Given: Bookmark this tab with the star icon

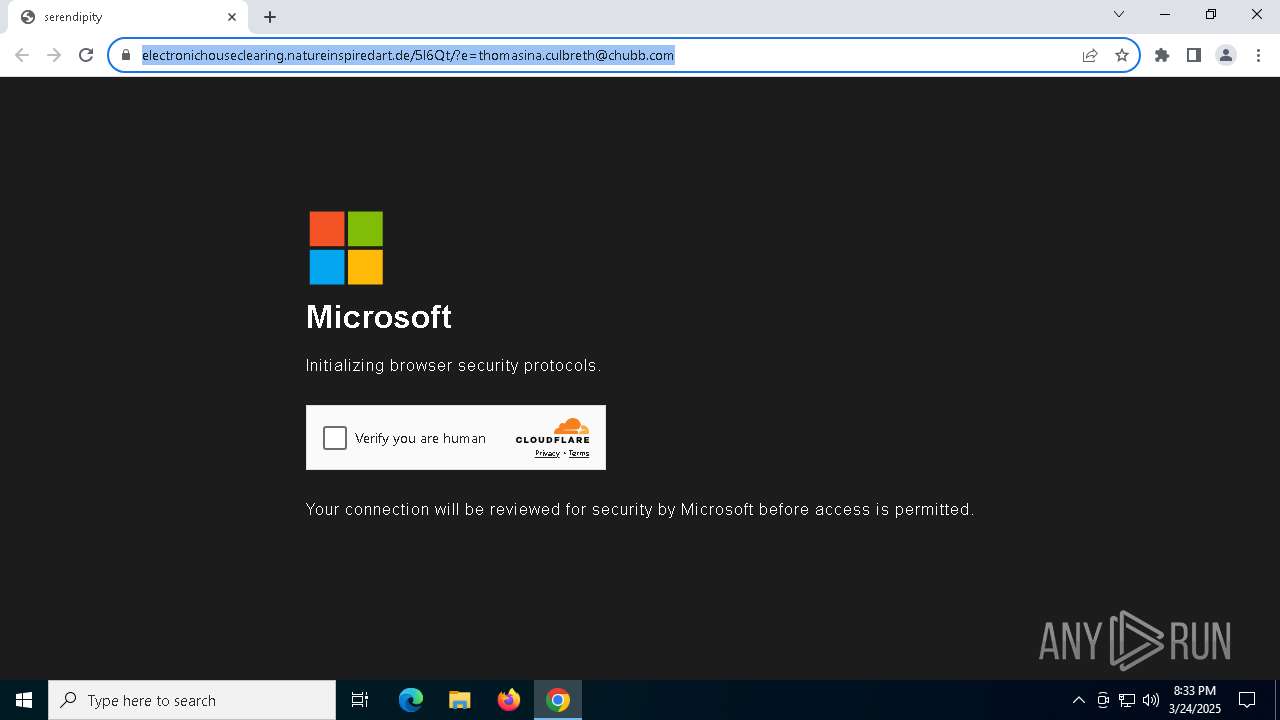Looking at the screenshot, I should [x=1122, y=55].
